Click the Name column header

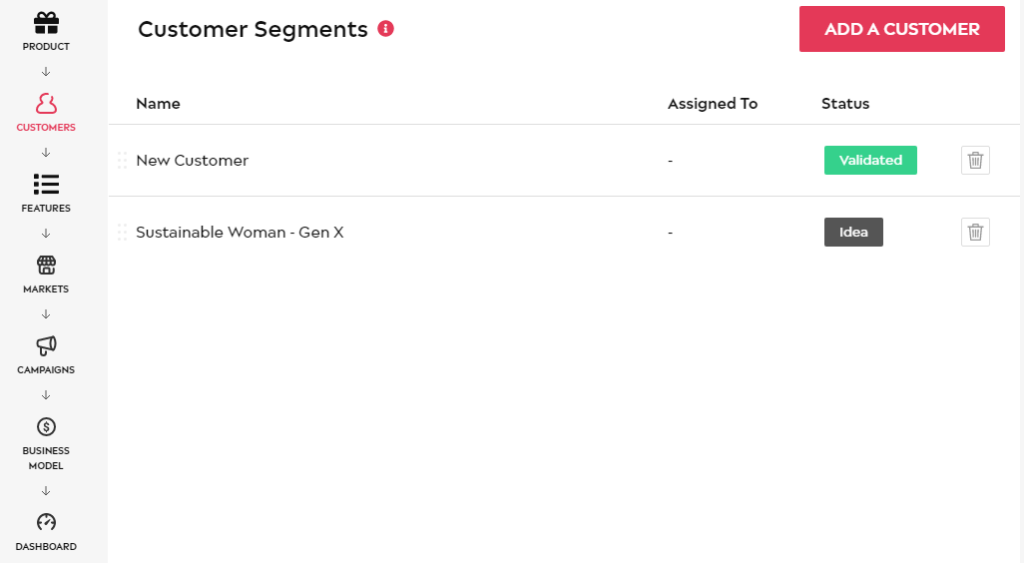click(x=158, y=103)
